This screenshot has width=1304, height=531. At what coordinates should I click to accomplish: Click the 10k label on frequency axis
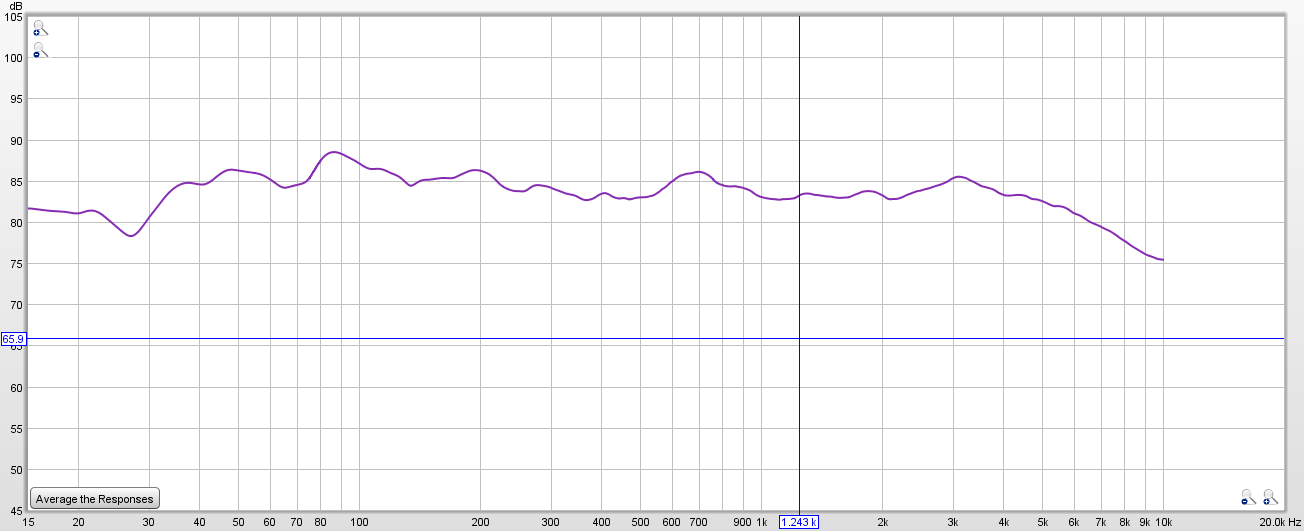[x=1163, y=522]
